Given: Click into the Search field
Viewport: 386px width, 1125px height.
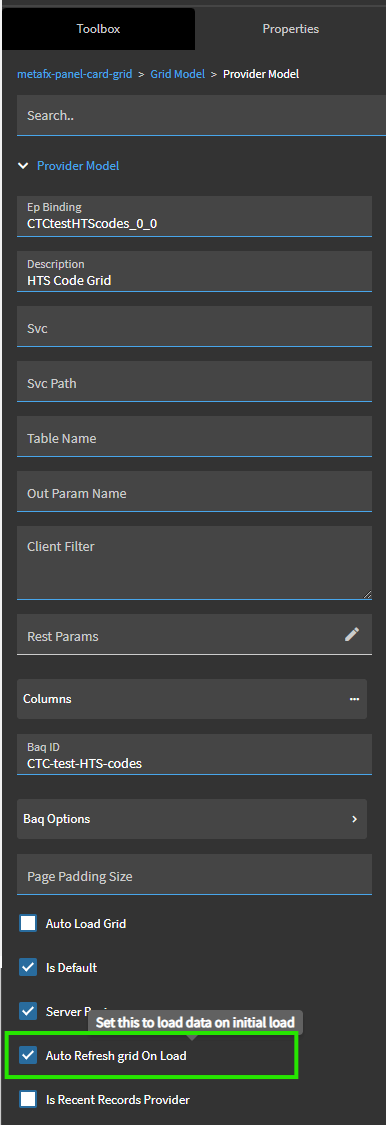Looking at the screenshot, I should [x=202, y=115].
